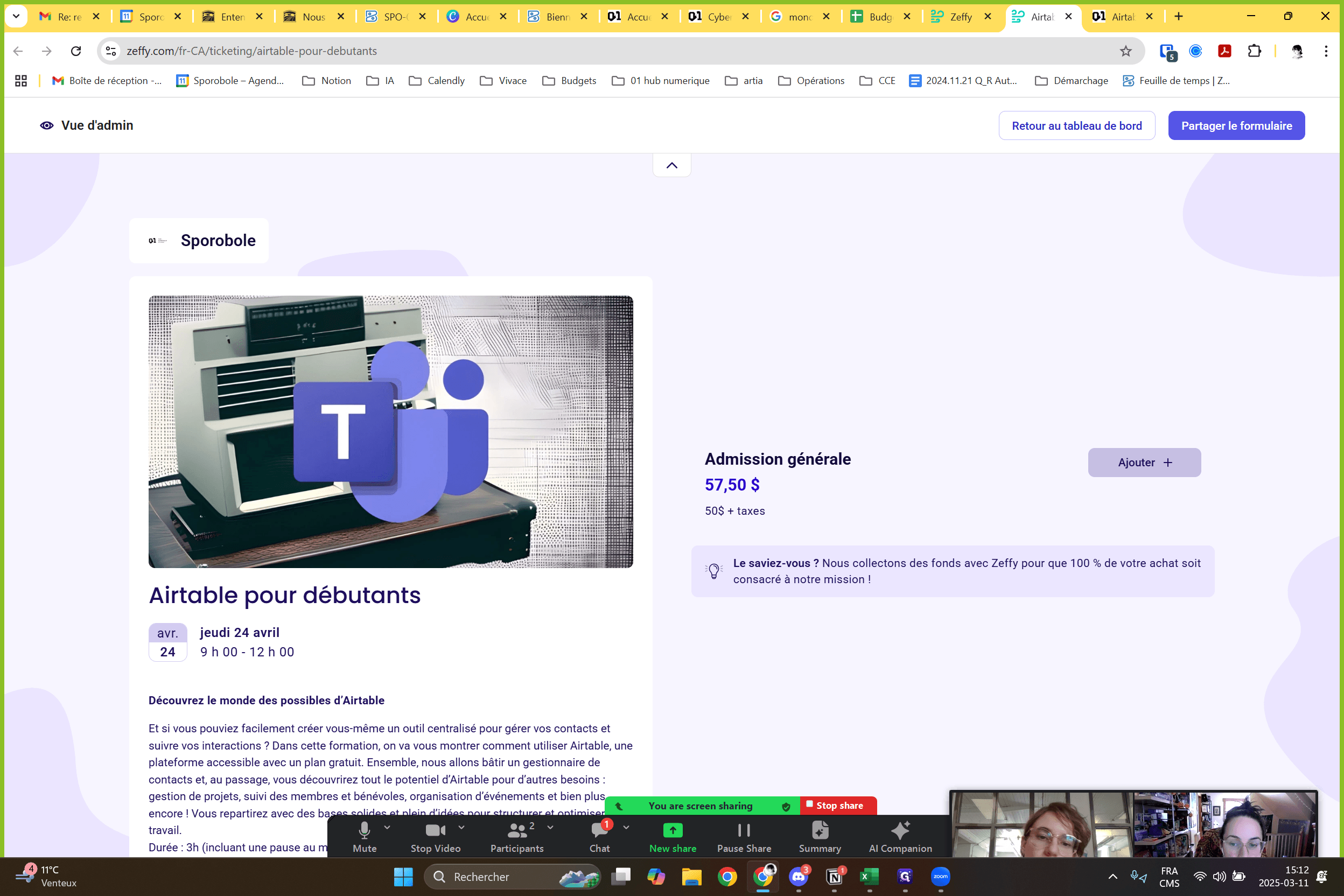Open the Notion bookmarks folder
This screenshot has height=896, width=1344.
coord(326,81)
